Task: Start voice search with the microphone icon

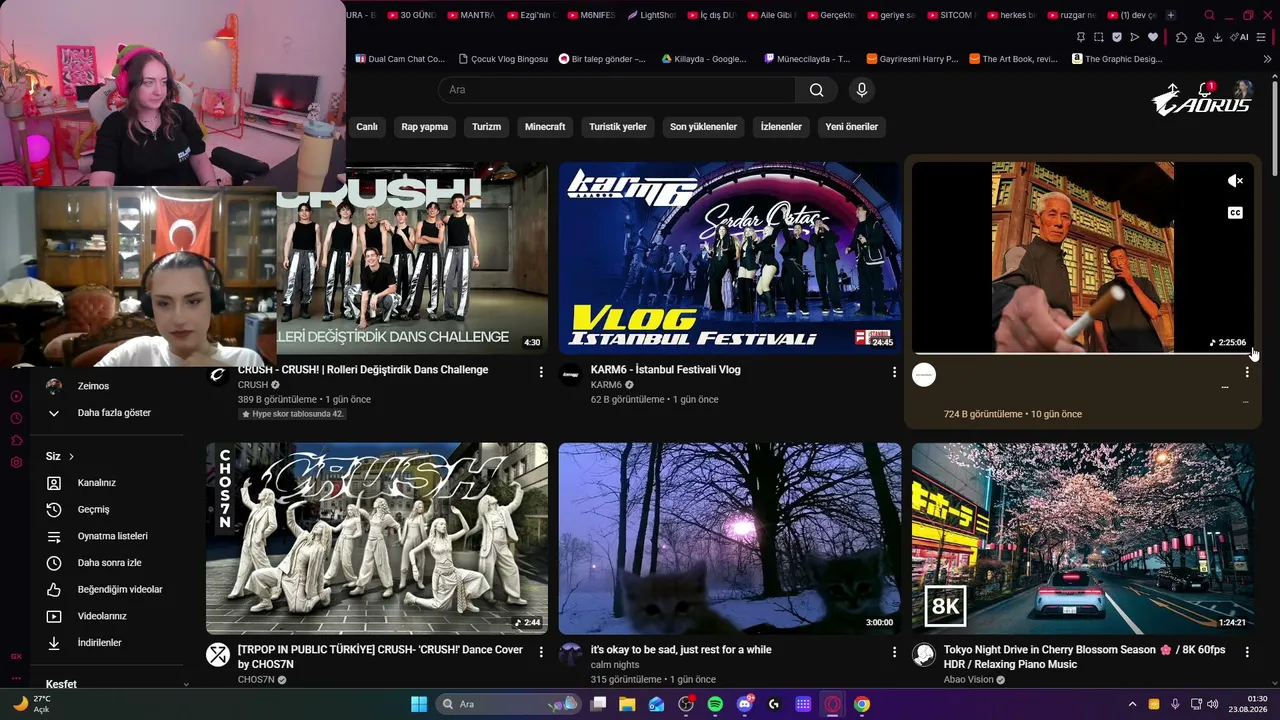Action: coord(862,90)
